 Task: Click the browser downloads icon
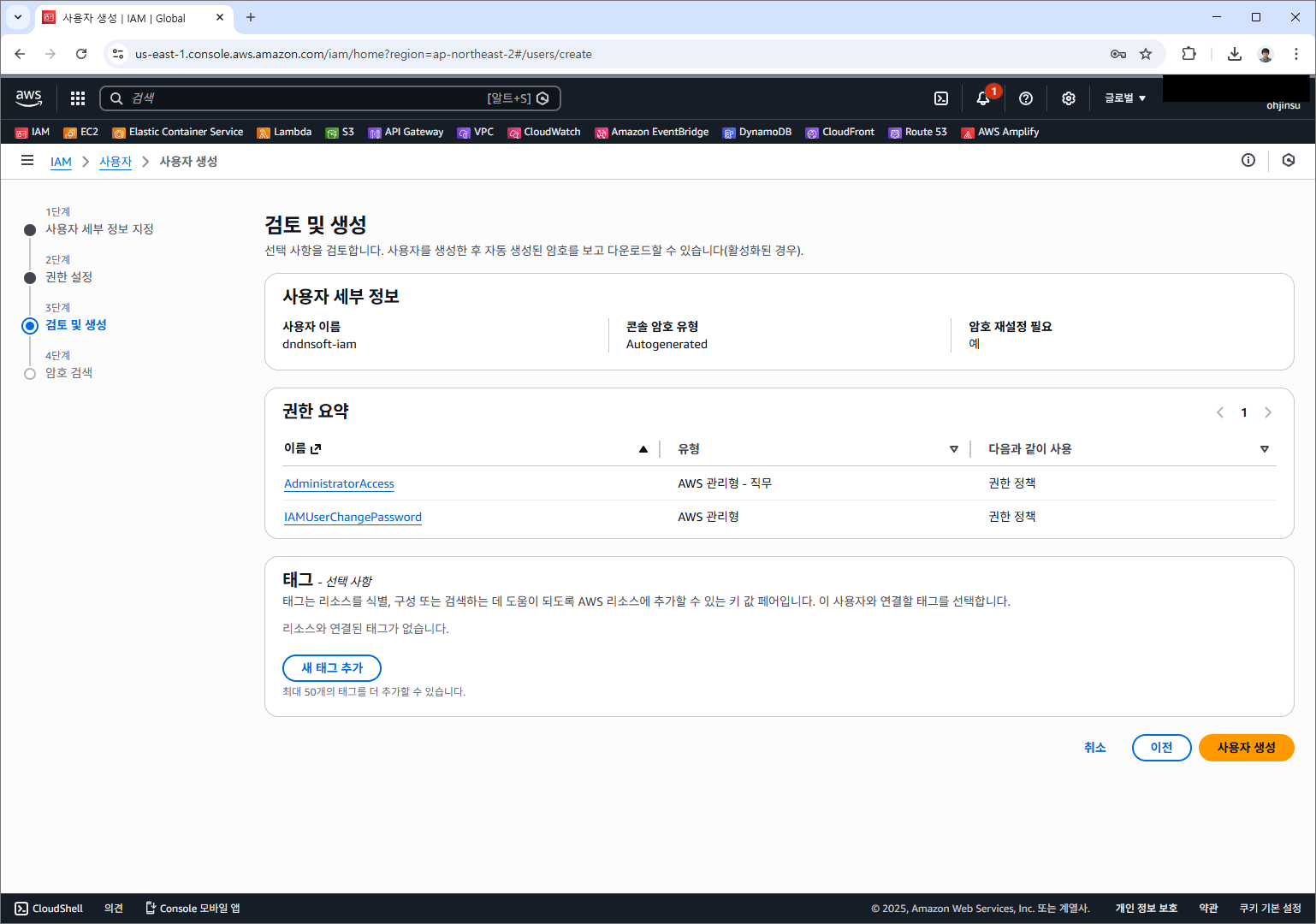[1234, 53]
